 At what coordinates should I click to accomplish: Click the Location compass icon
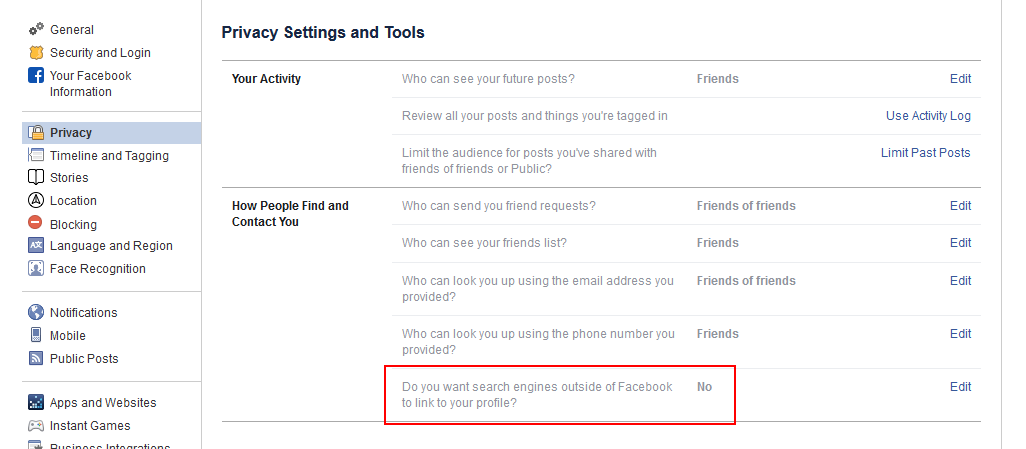pyautogui.click(x=36, y=200)
